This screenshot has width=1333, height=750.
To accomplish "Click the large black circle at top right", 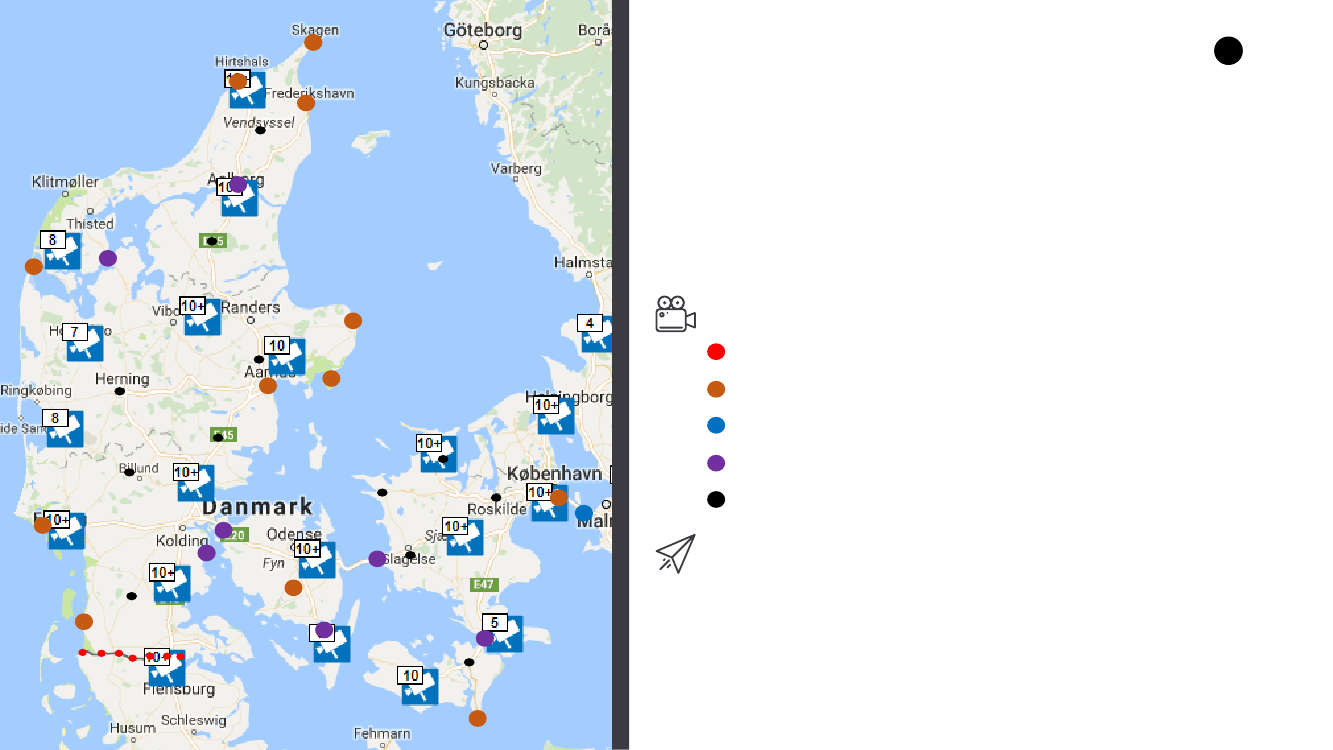I will coord(1228,51).
